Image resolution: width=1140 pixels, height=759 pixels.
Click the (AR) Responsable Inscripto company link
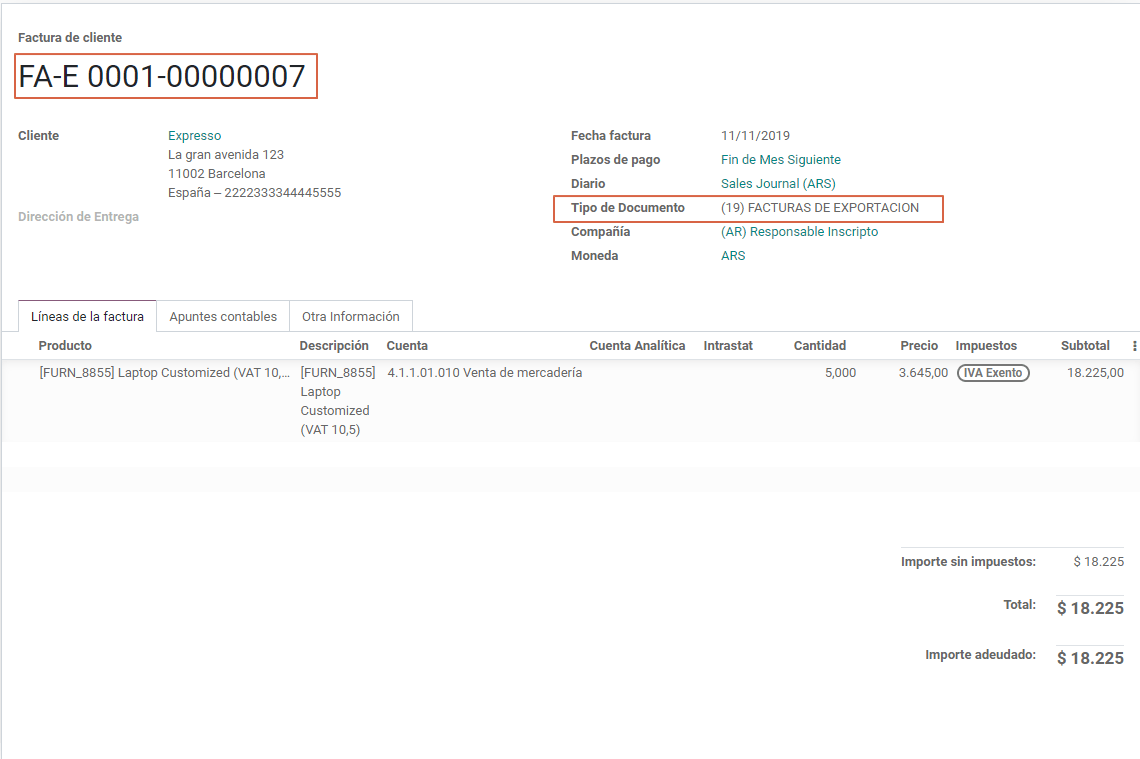(x=799, y=232)
